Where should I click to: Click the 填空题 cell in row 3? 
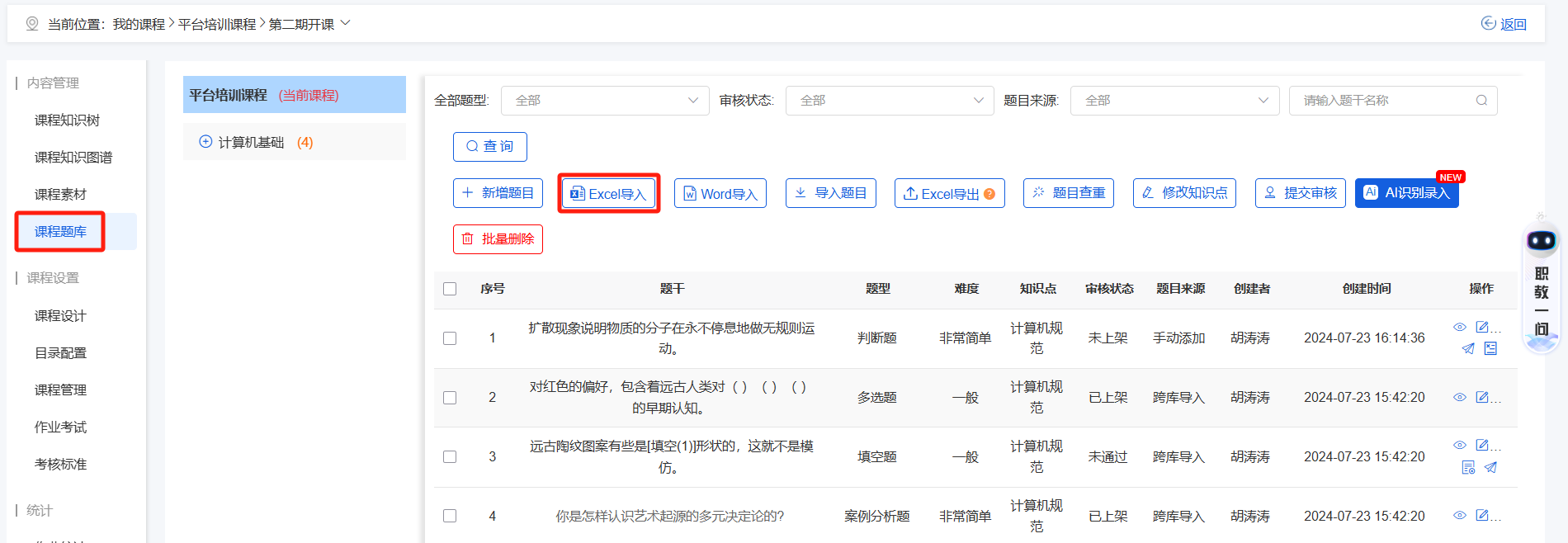point(877,457)
